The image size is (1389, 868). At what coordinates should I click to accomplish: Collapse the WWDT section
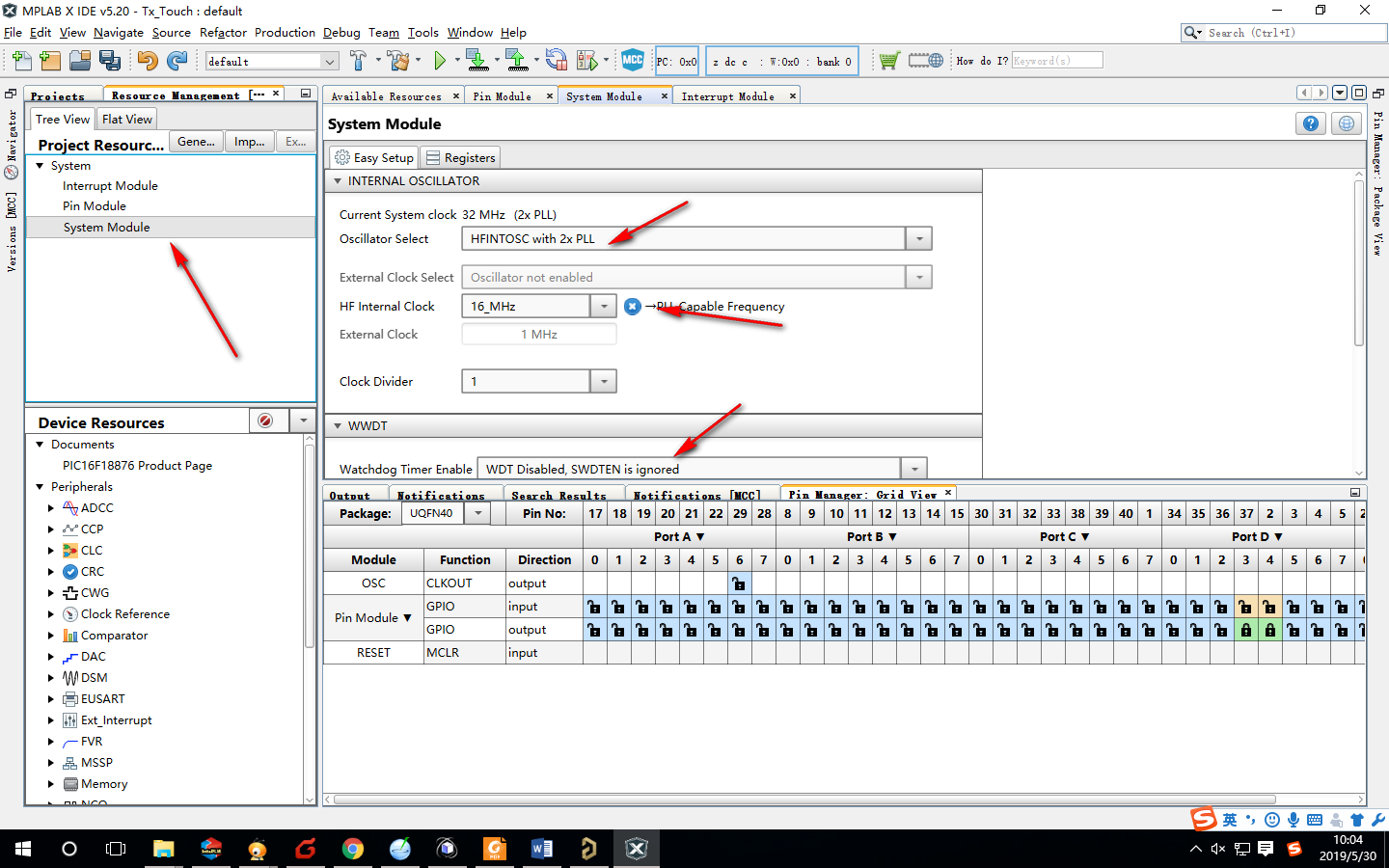tap(338, 425)
